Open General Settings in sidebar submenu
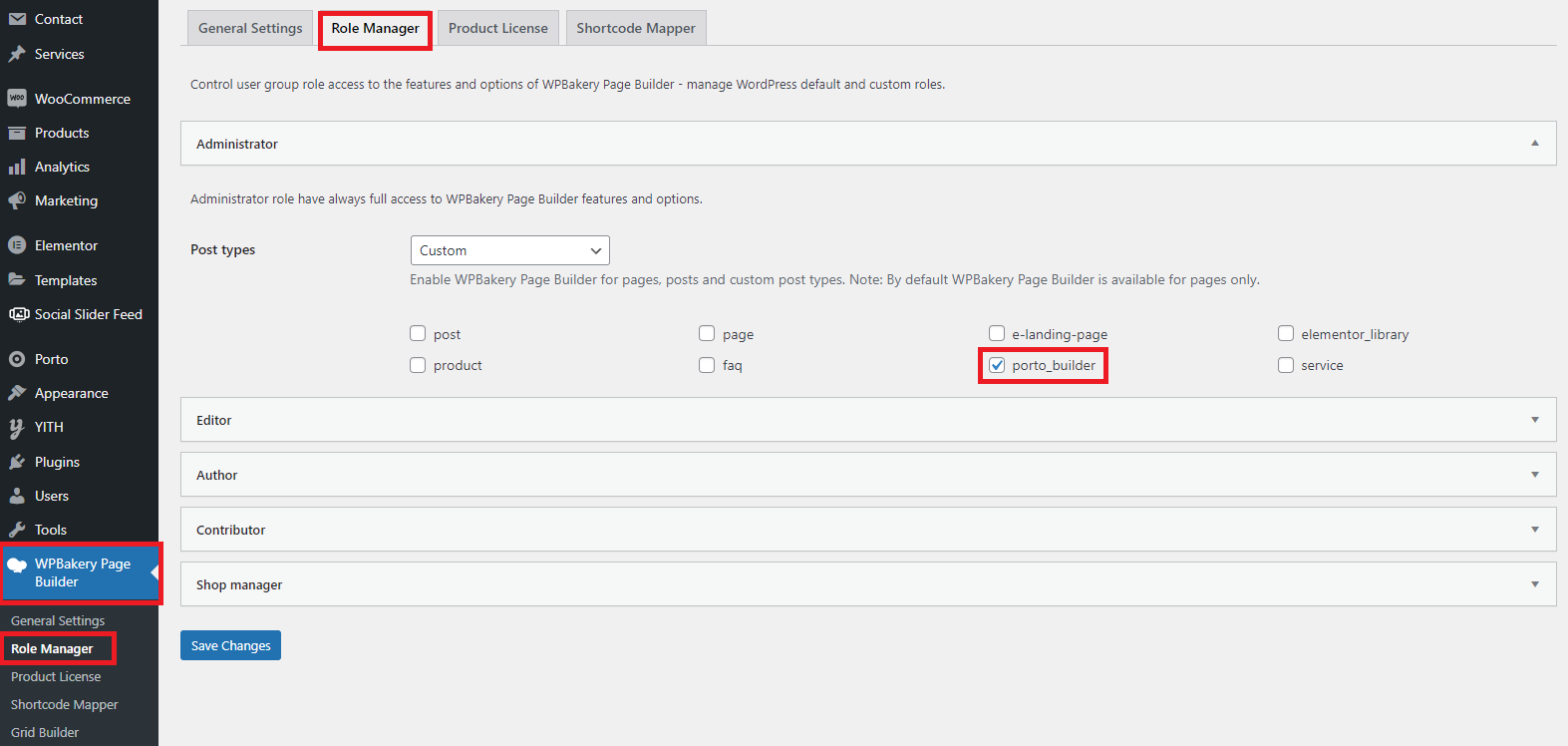Viewport: 1568px width, 746px height. pyautogui.click(x=58, y=620)
